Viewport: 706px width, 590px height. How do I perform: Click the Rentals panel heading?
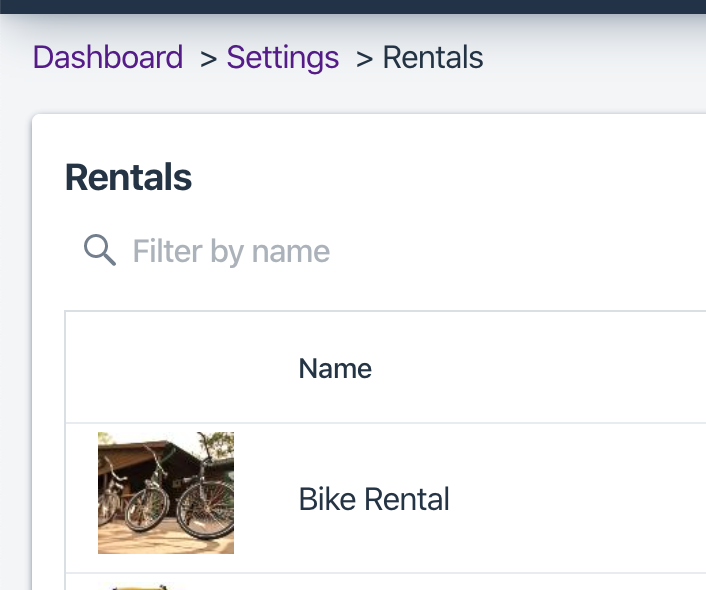128,178
